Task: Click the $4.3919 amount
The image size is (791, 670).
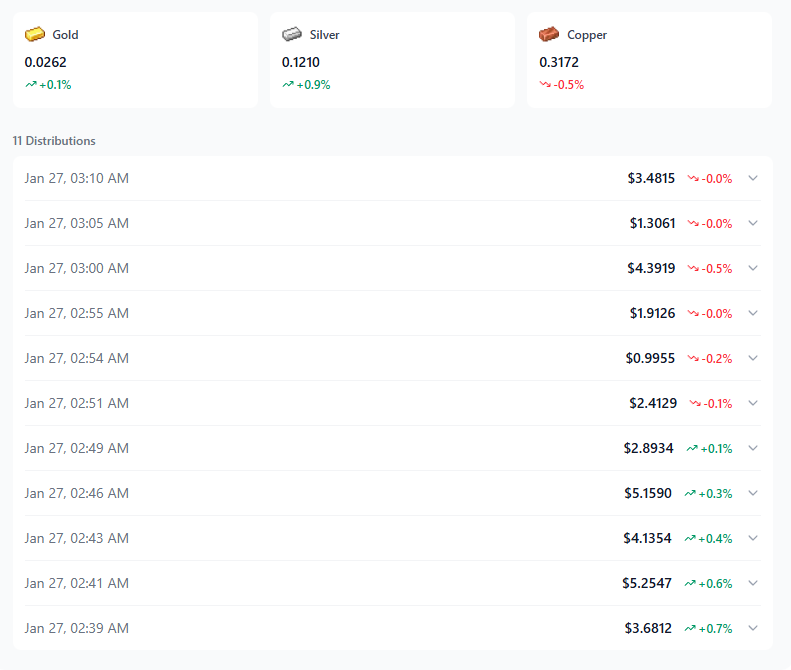Action: point(651,268)
